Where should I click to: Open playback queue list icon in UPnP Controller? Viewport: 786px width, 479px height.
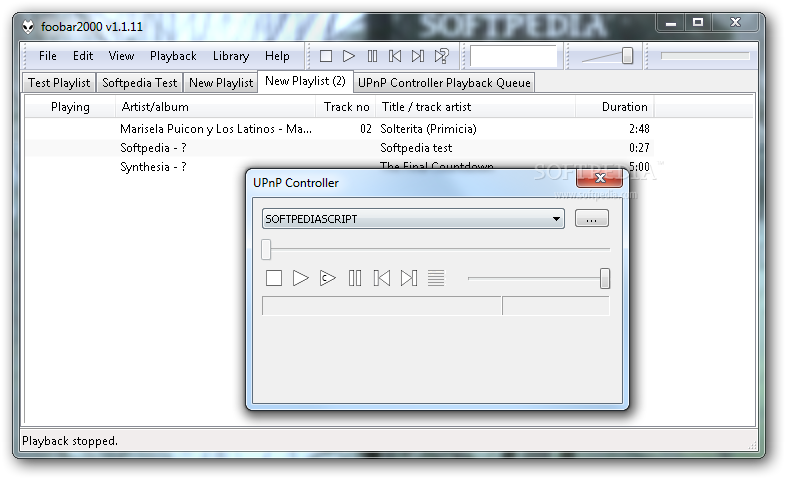(436, 278)
